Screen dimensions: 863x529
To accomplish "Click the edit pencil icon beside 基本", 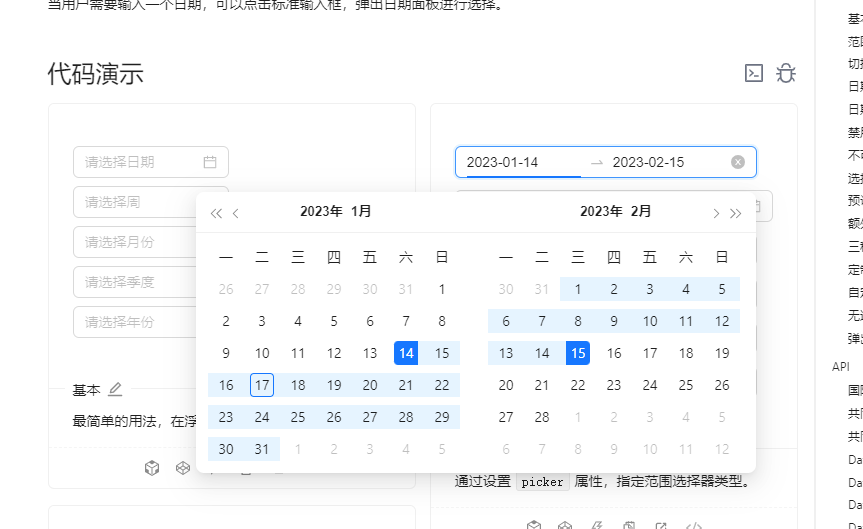I will (115, 389).
